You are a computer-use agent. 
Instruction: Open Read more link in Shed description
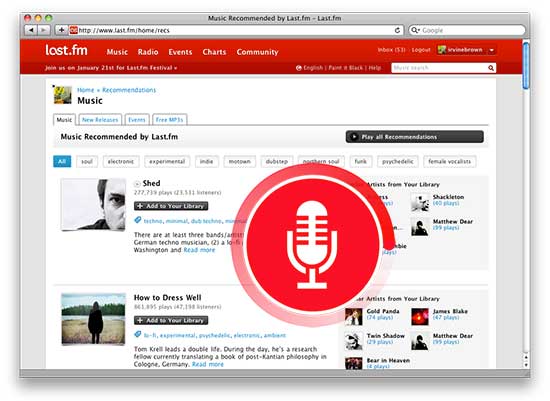(x=199, y=250)
